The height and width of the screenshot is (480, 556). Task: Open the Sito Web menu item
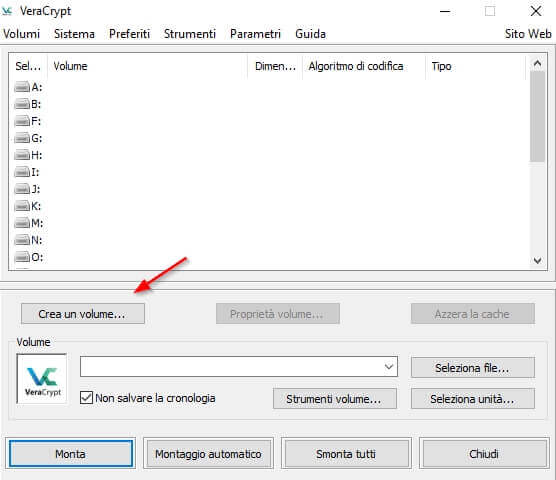(x=528, y=34)
